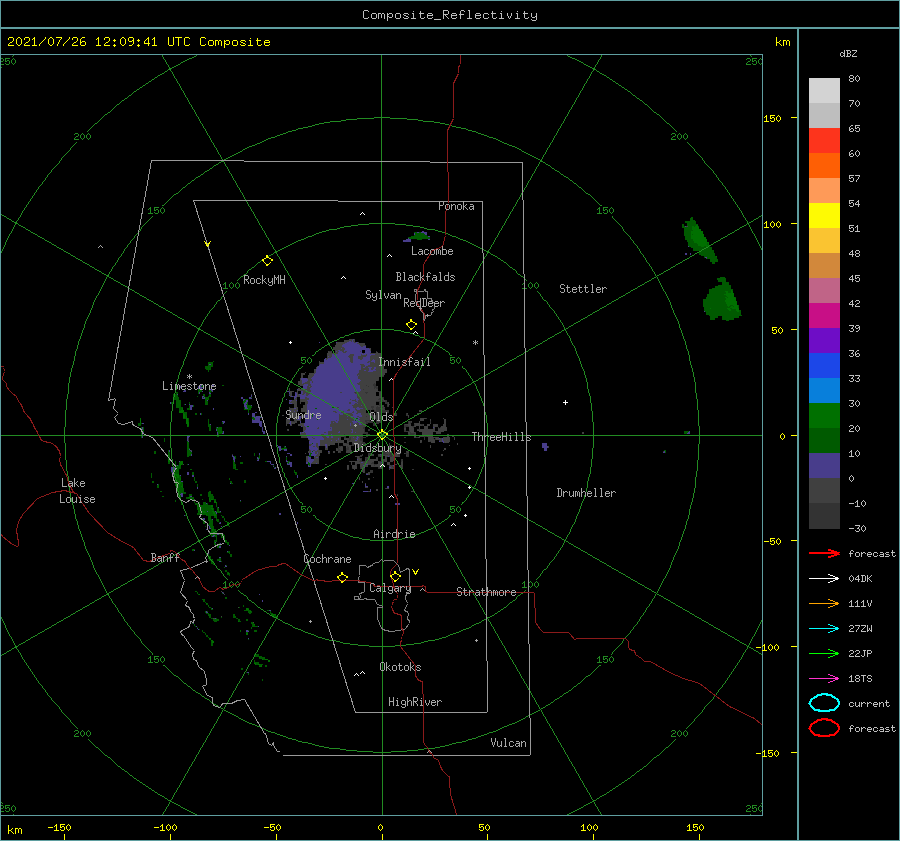The image size is (900, 841).
Task: Click the Sundre town label
Action: point(304,414)
